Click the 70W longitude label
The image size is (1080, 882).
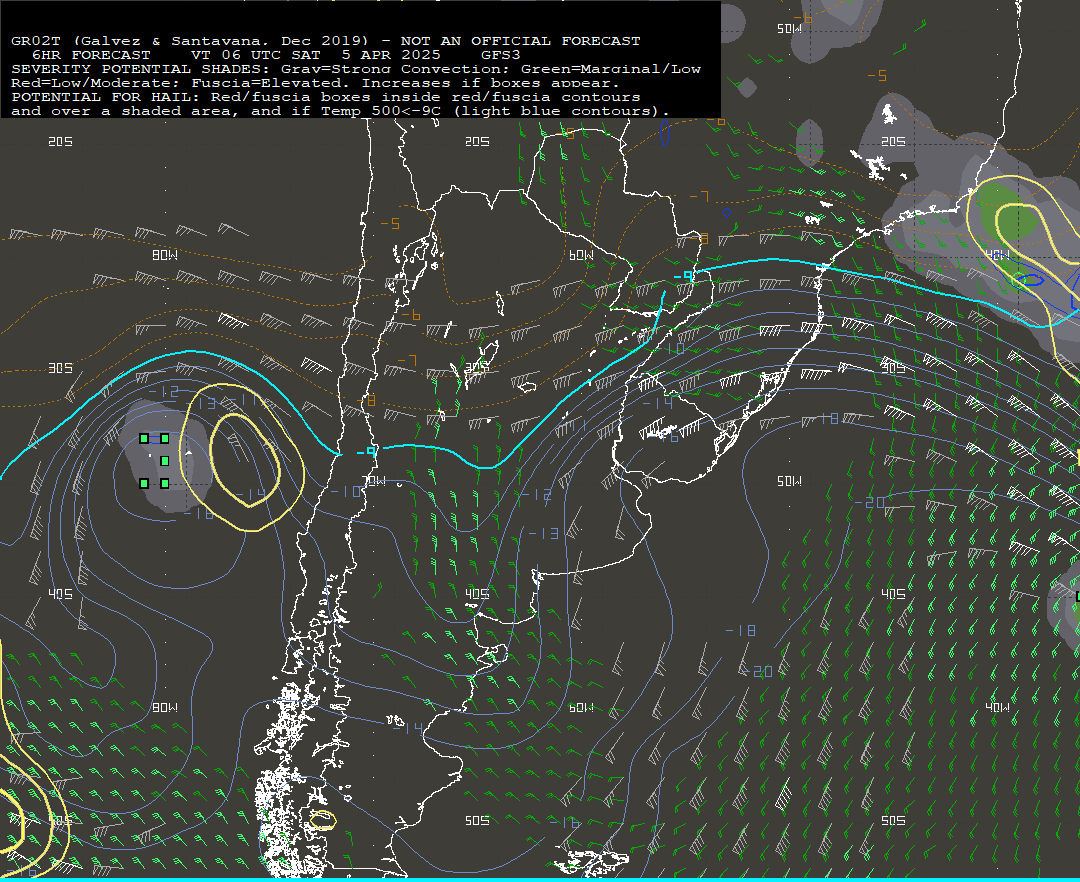pyautogui.click(x=374, y=481)
